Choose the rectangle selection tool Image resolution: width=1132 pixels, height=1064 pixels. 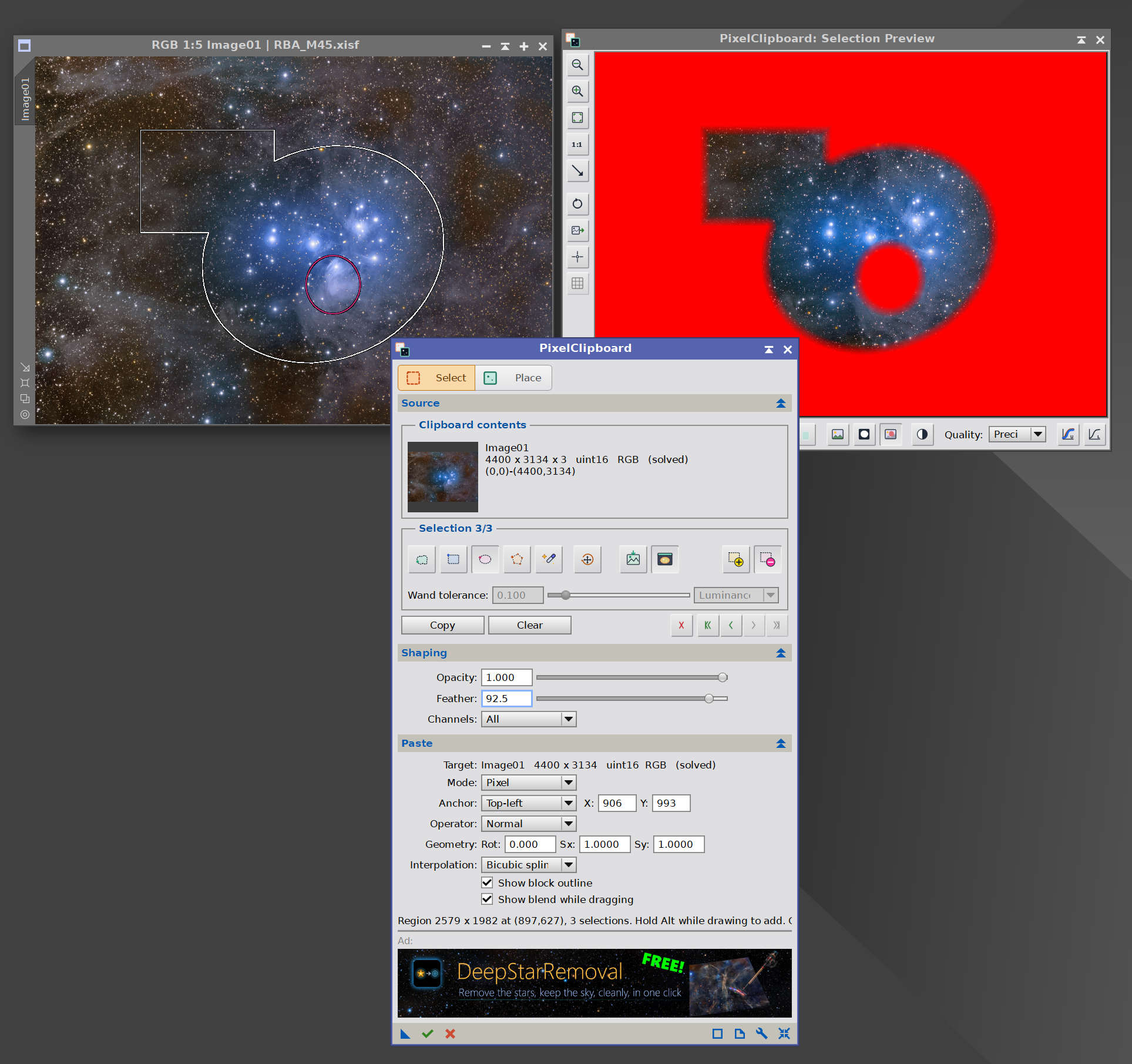(453, 559)
